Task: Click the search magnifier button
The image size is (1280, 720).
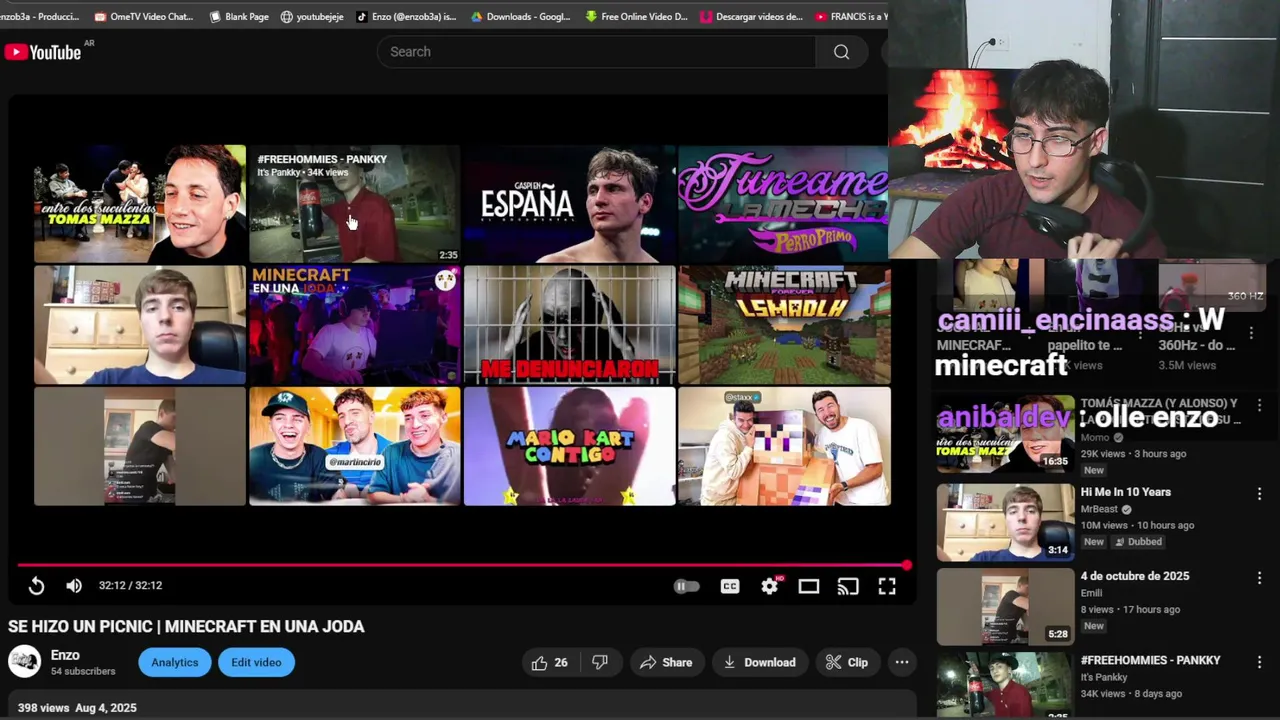Action: tap(841, 52)
